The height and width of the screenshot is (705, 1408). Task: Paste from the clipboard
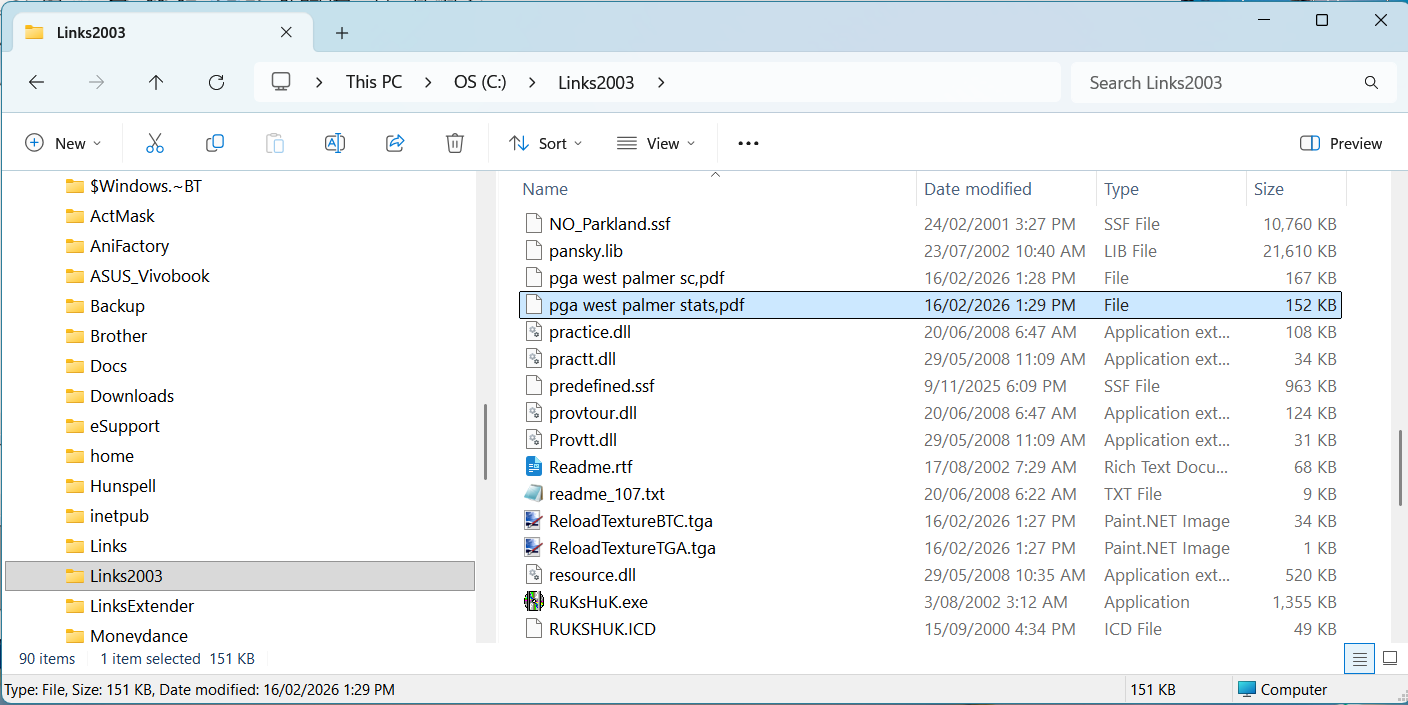click(x=275, y=143)
